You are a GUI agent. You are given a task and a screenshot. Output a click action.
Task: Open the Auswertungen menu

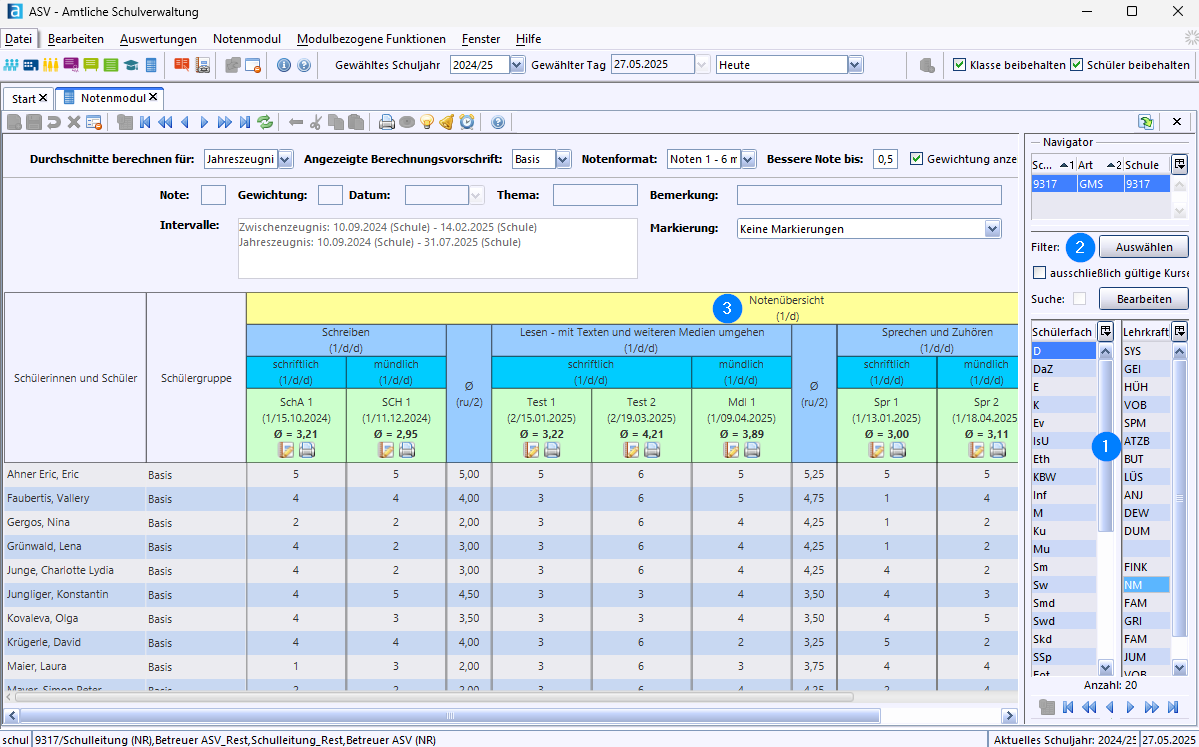click(158, 39)
